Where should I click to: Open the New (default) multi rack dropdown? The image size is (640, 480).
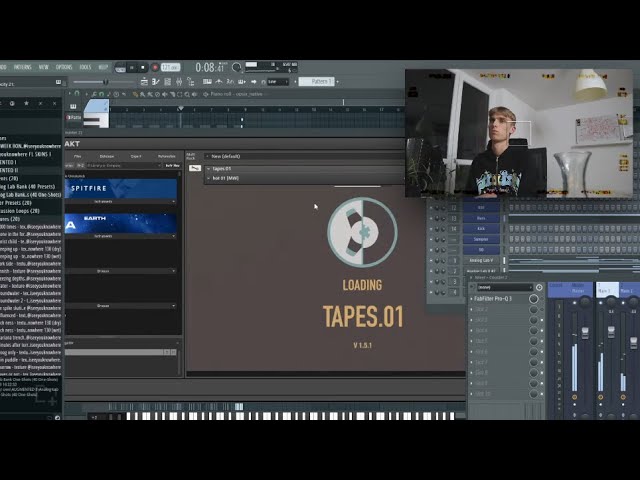click(304, 156)
